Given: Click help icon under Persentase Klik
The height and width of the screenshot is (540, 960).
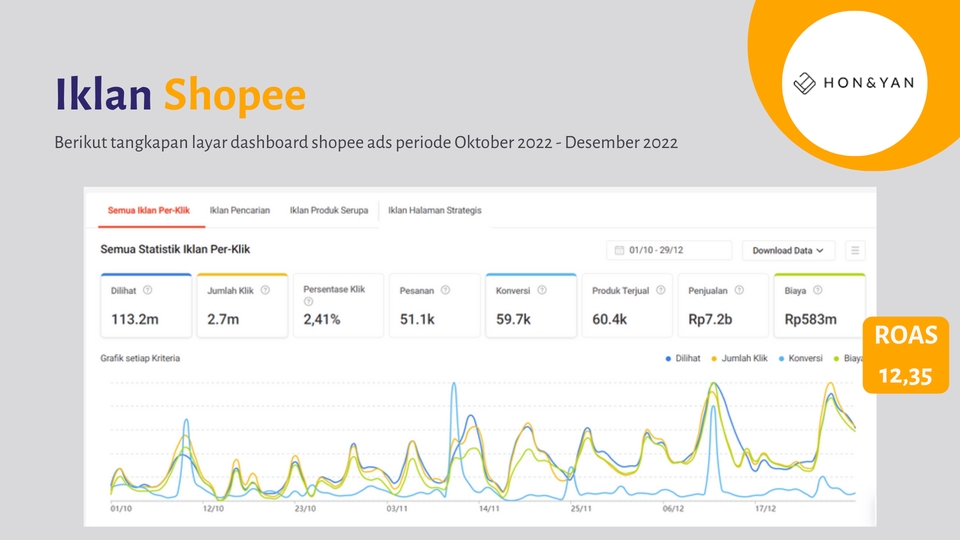Looking at the screenshot, I should click(x=309, y=301).
